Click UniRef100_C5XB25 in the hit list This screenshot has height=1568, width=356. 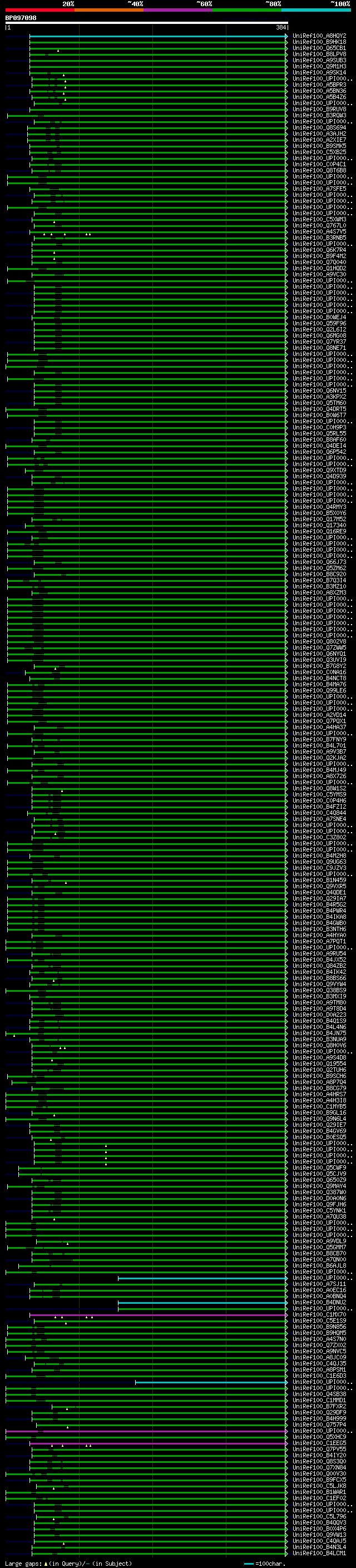click(x=319, y=152)
